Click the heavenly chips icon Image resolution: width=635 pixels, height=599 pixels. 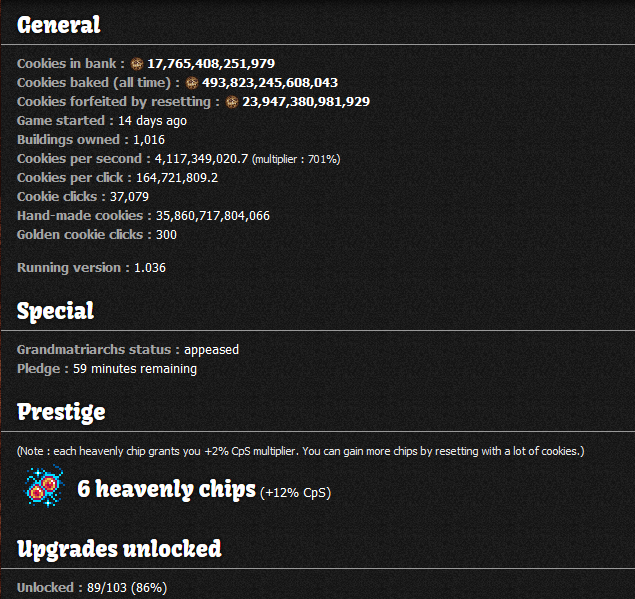tap(45, 486)
